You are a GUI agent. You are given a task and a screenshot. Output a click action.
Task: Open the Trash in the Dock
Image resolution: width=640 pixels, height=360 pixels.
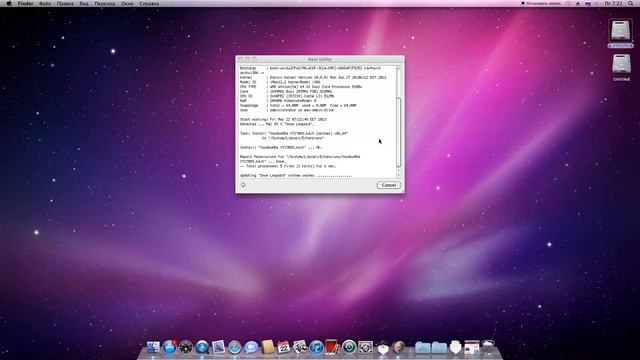488,347
